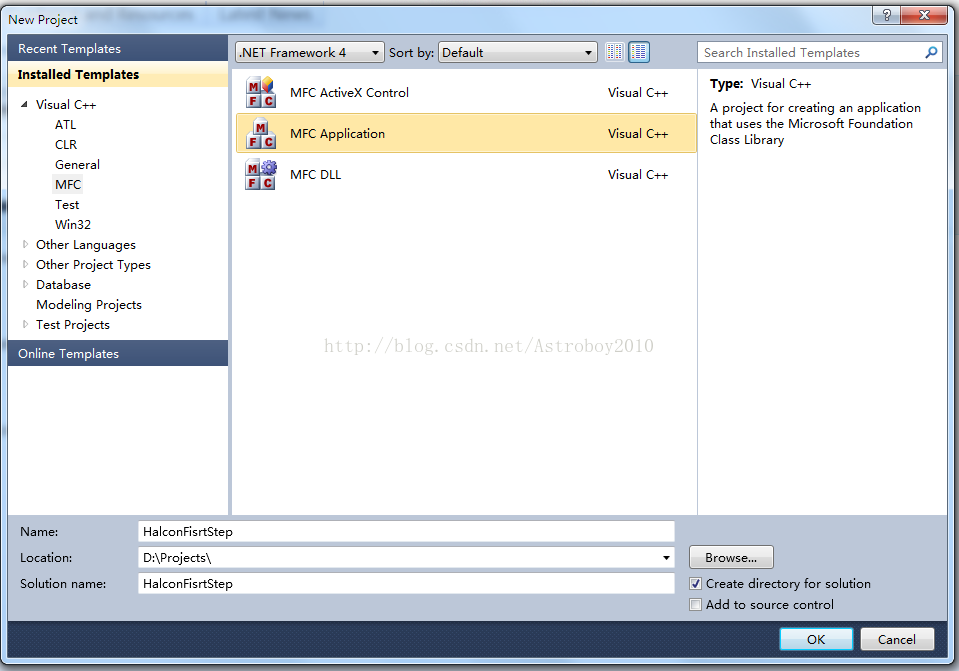
Task: Click the Name input field
Action: click(x=406, y=532)
